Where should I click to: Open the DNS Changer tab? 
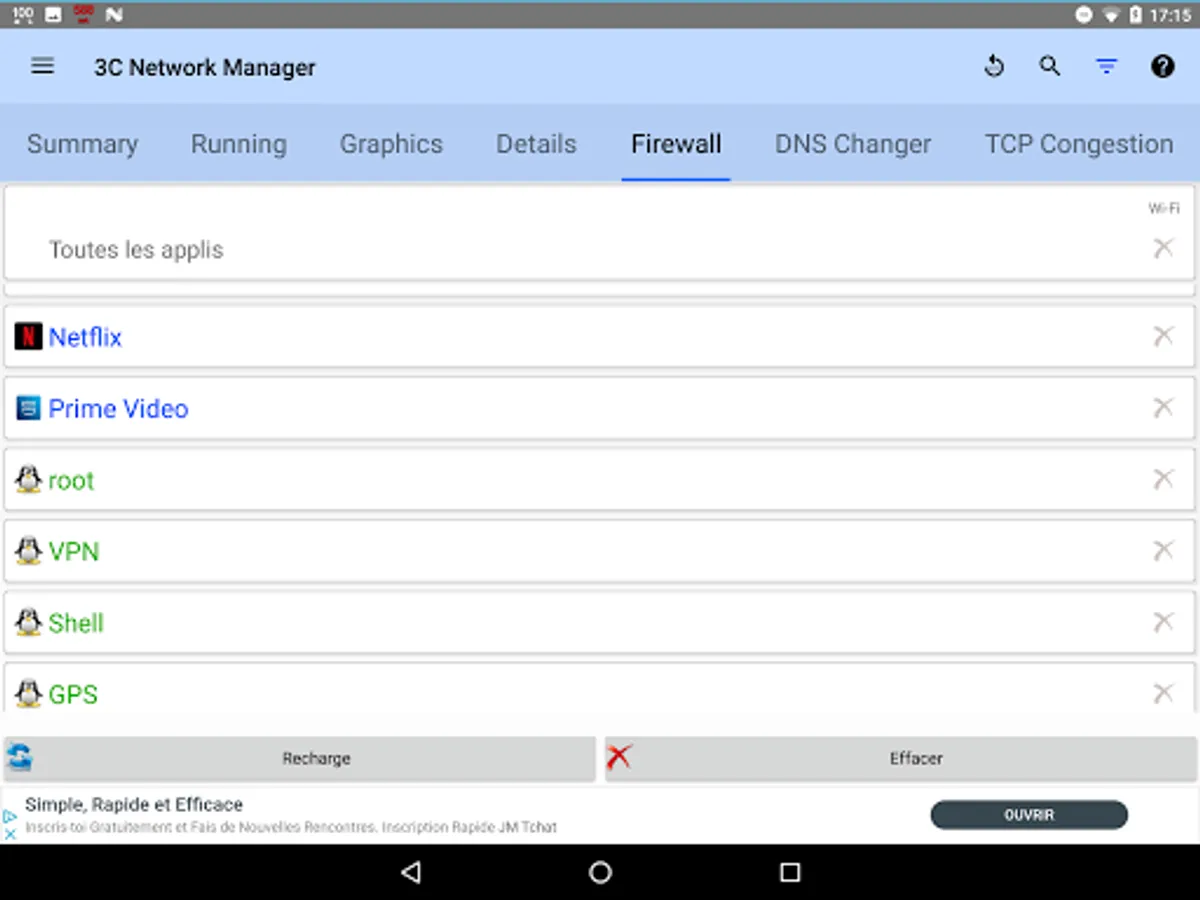click(853, 144)
